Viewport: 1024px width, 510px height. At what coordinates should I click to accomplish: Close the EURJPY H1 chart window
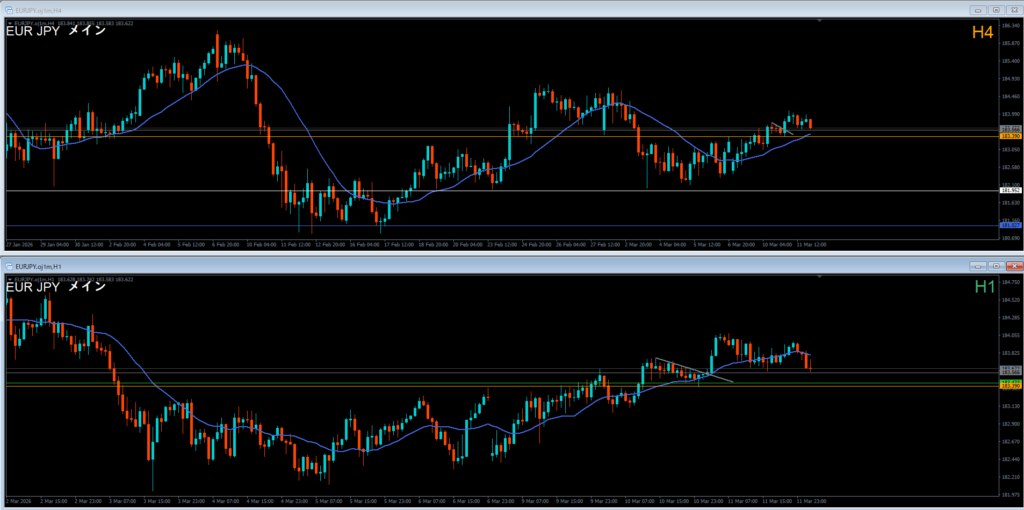click(x=1013, y=266)
